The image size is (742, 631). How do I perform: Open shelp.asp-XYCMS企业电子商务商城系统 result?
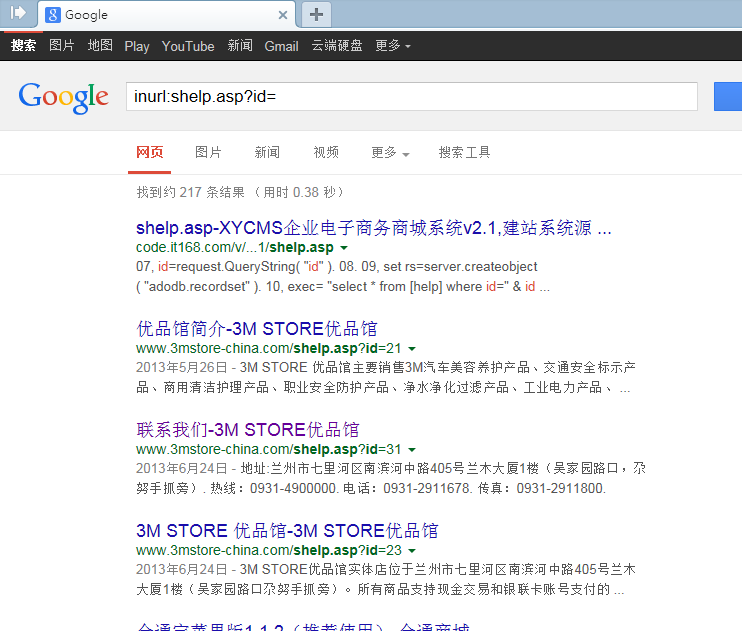pyautogui.click(x=373, y=228)
